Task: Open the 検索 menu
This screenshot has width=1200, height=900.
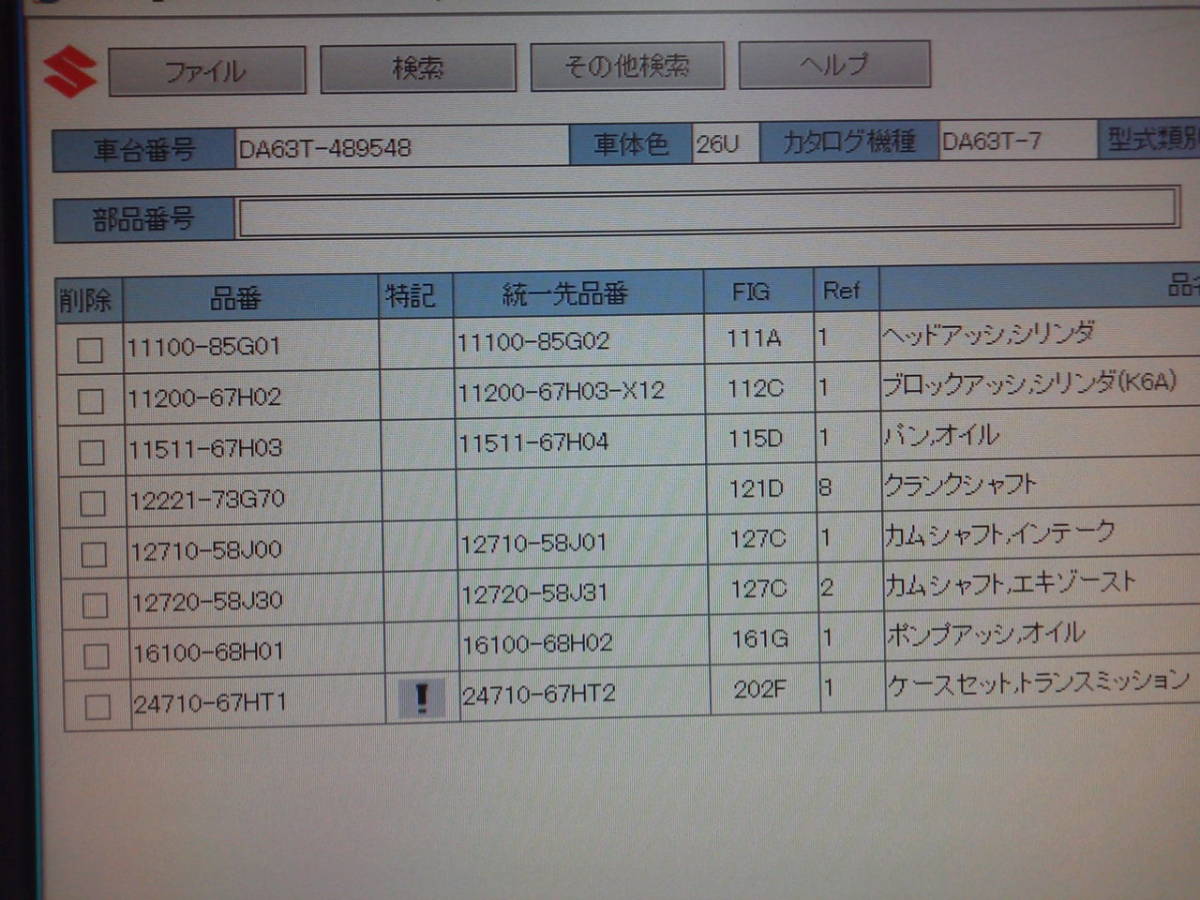Action: click(418, 68)
